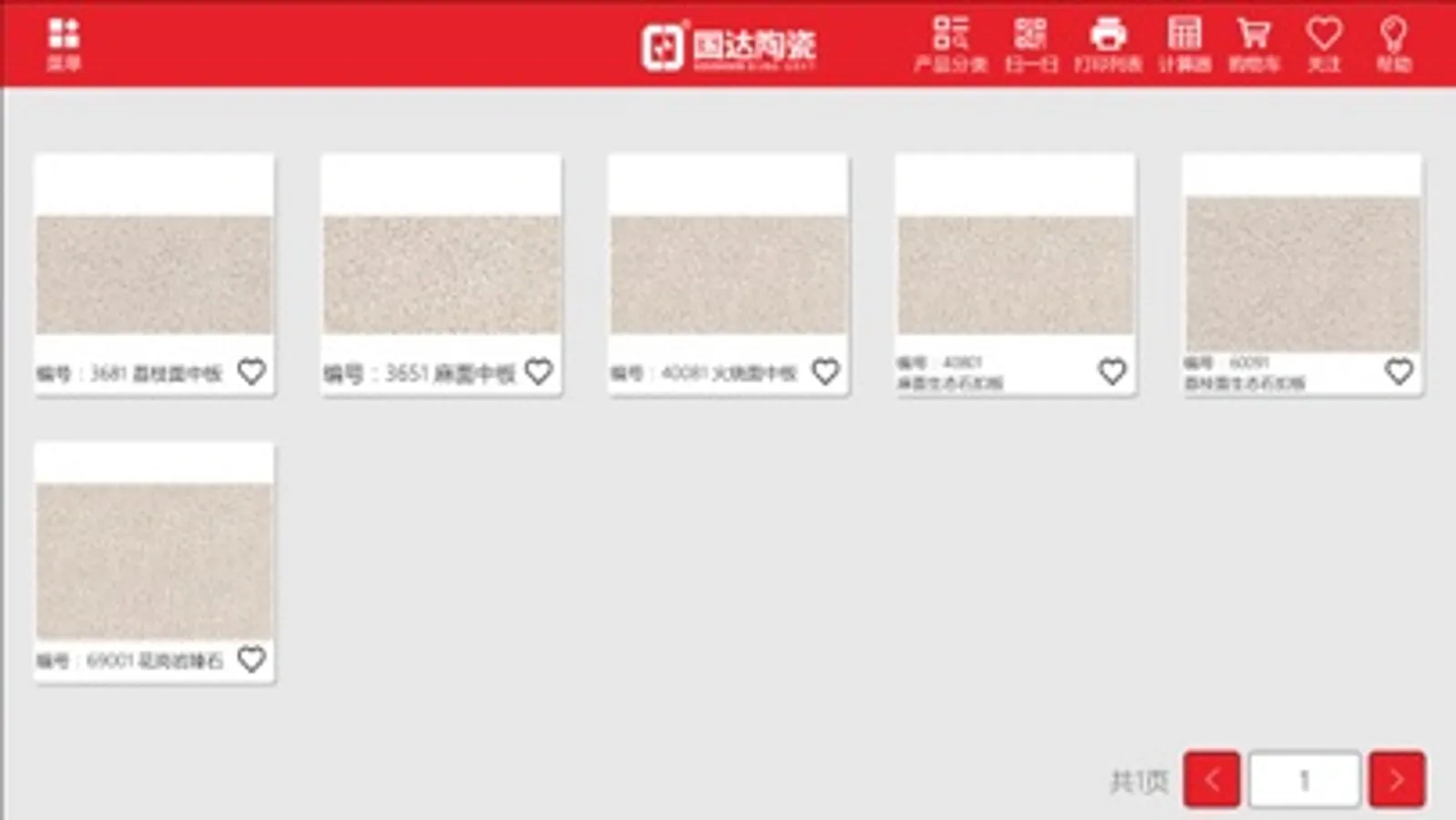Open the tile image for product 60091
1456x820 pixels.
click(x=1302, y=274)
